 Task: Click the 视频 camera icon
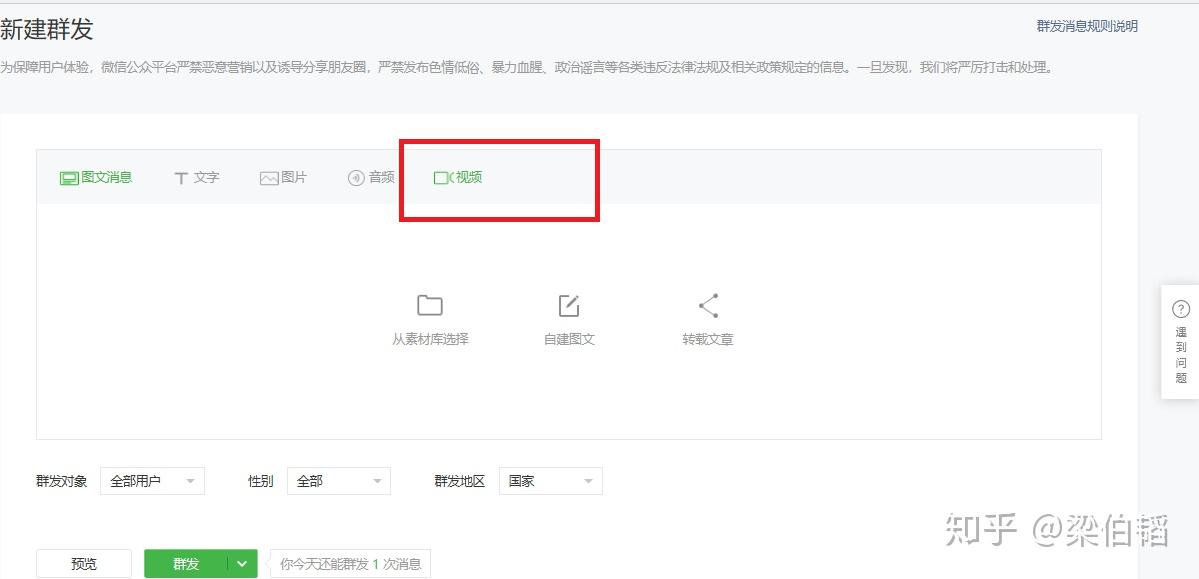coord(443,177)
